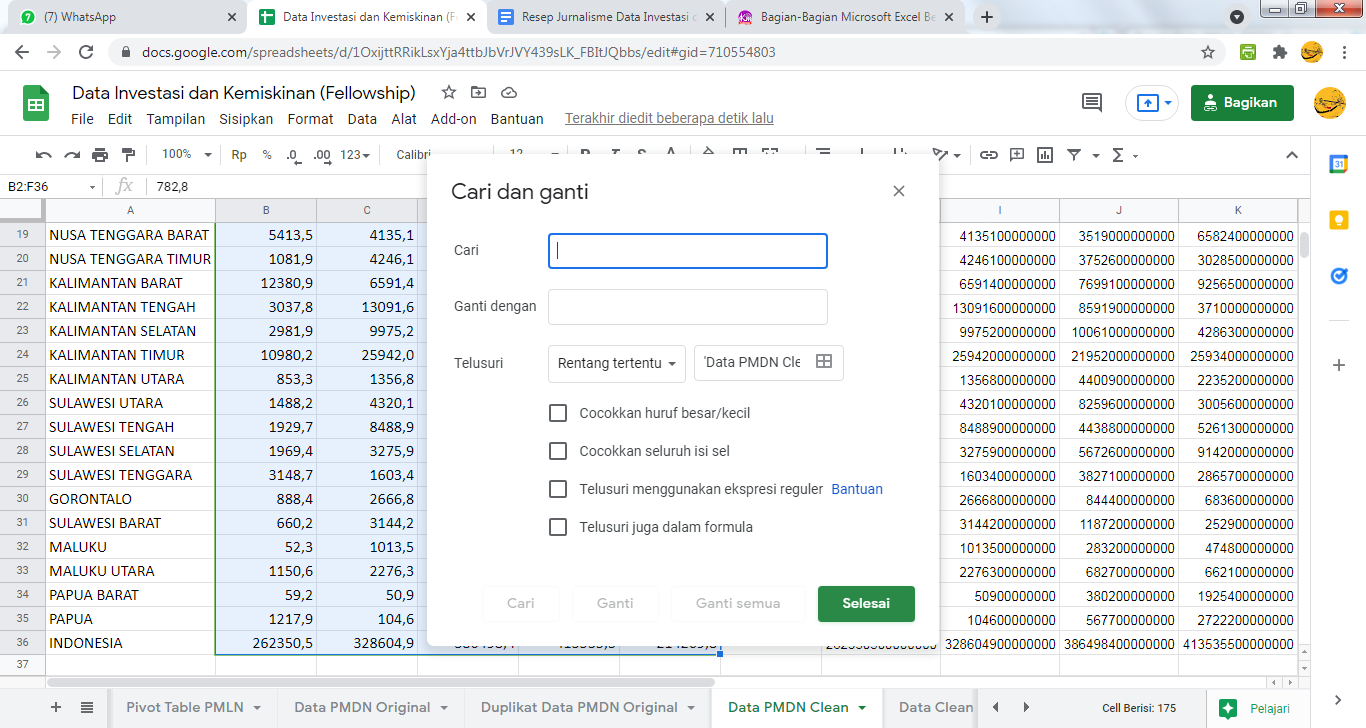Click the undo arrow in toolbar

point(44,155)
